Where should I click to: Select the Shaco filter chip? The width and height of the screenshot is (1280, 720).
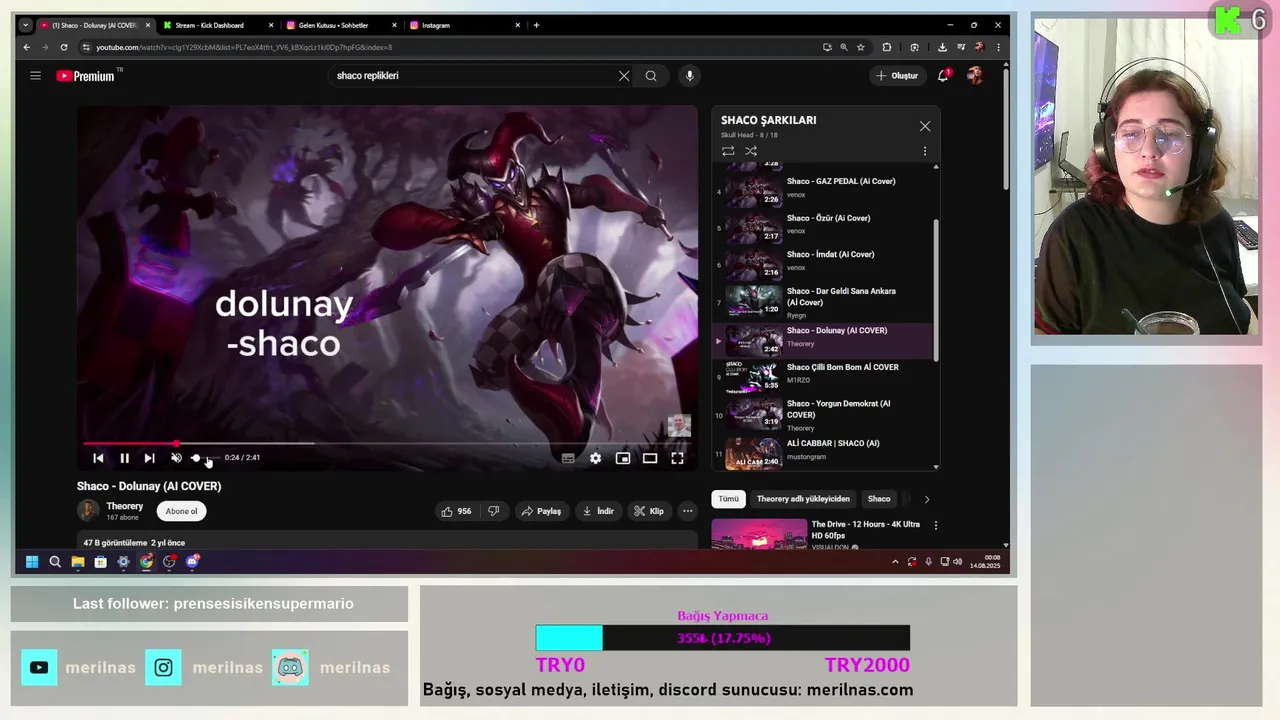pos(879,499)
